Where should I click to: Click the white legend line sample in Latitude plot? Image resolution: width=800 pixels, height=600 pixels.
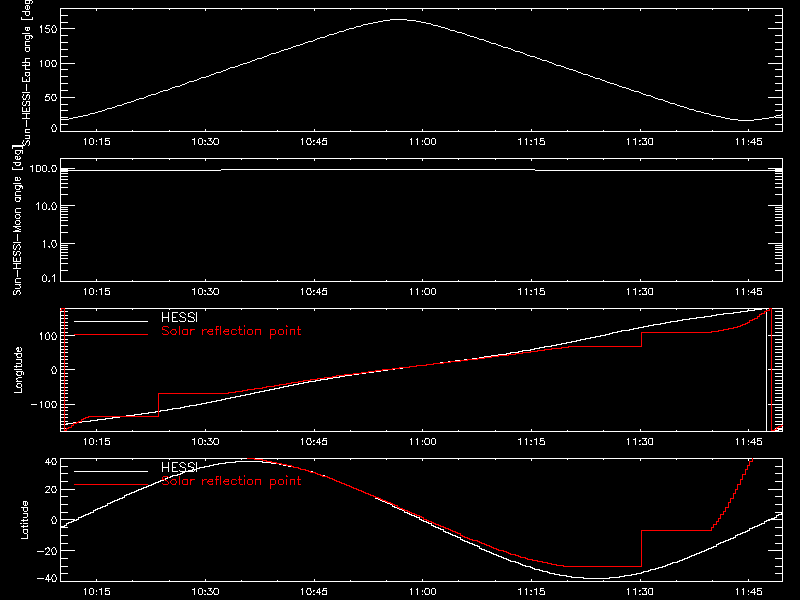111,471
